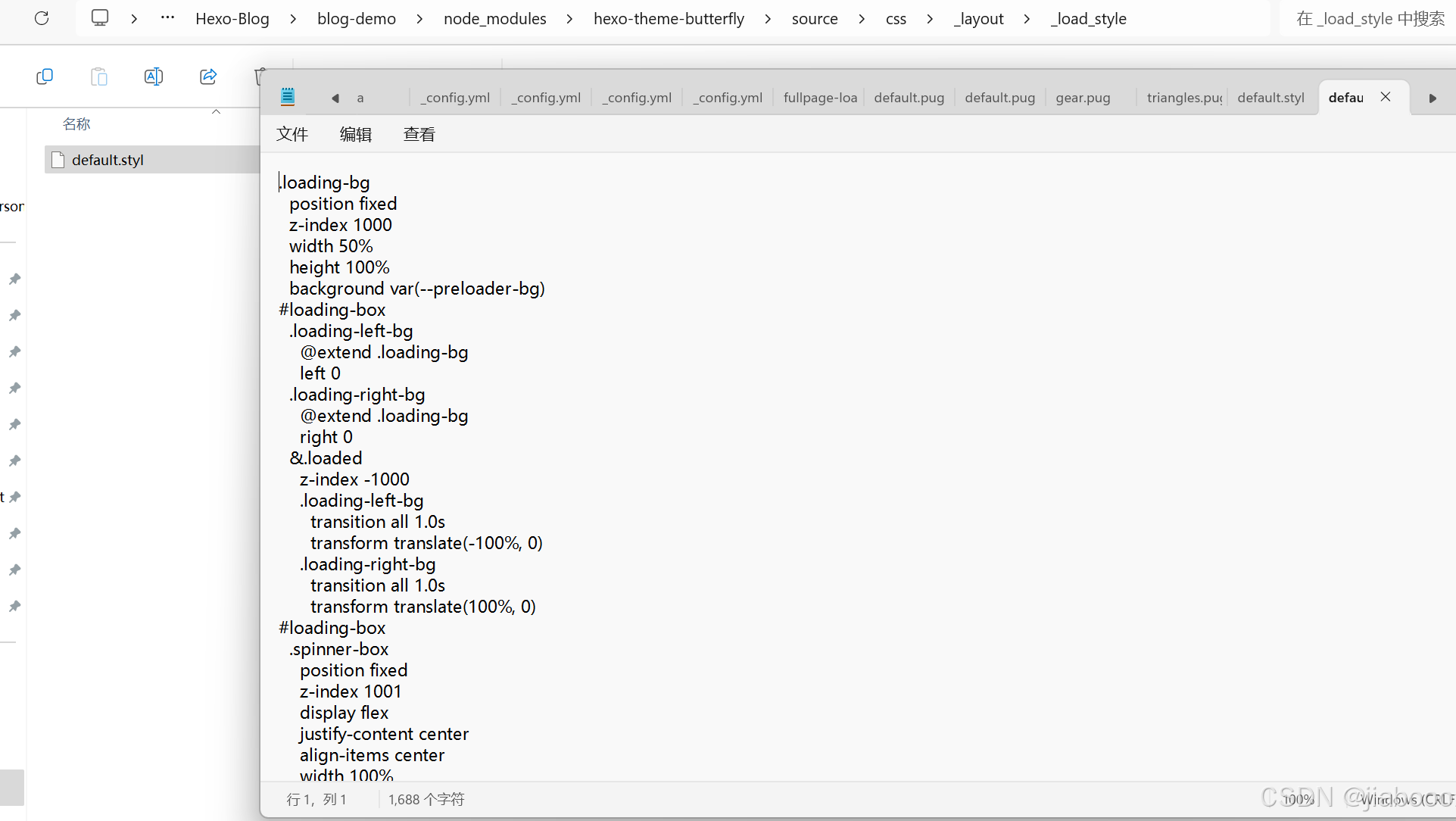Click the line 'right 0'
The width and height of the screenshot is (1456, 821).
[x=326, y=437]
